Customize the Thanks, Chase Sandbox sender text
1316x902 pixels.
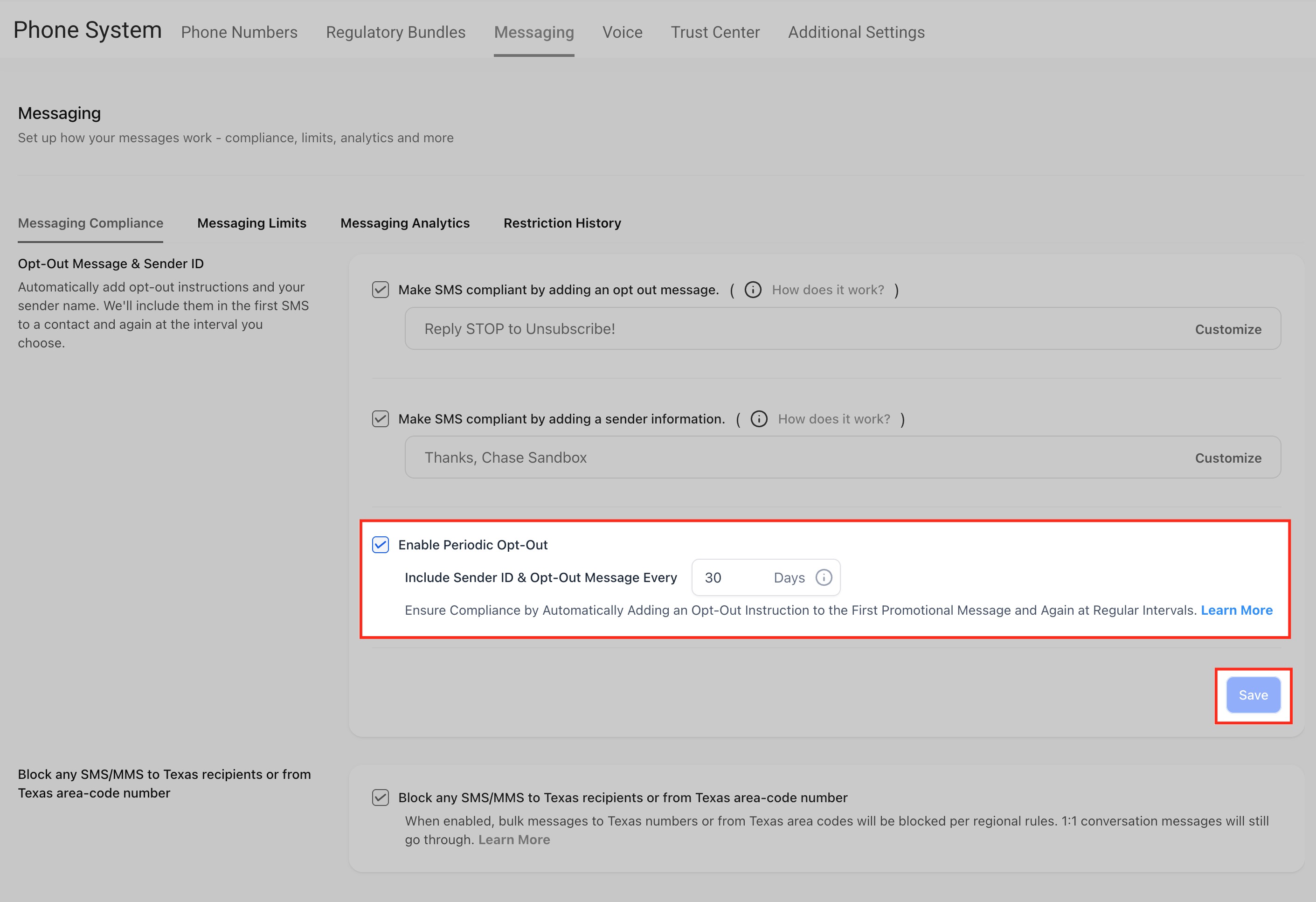(1228, 458)
